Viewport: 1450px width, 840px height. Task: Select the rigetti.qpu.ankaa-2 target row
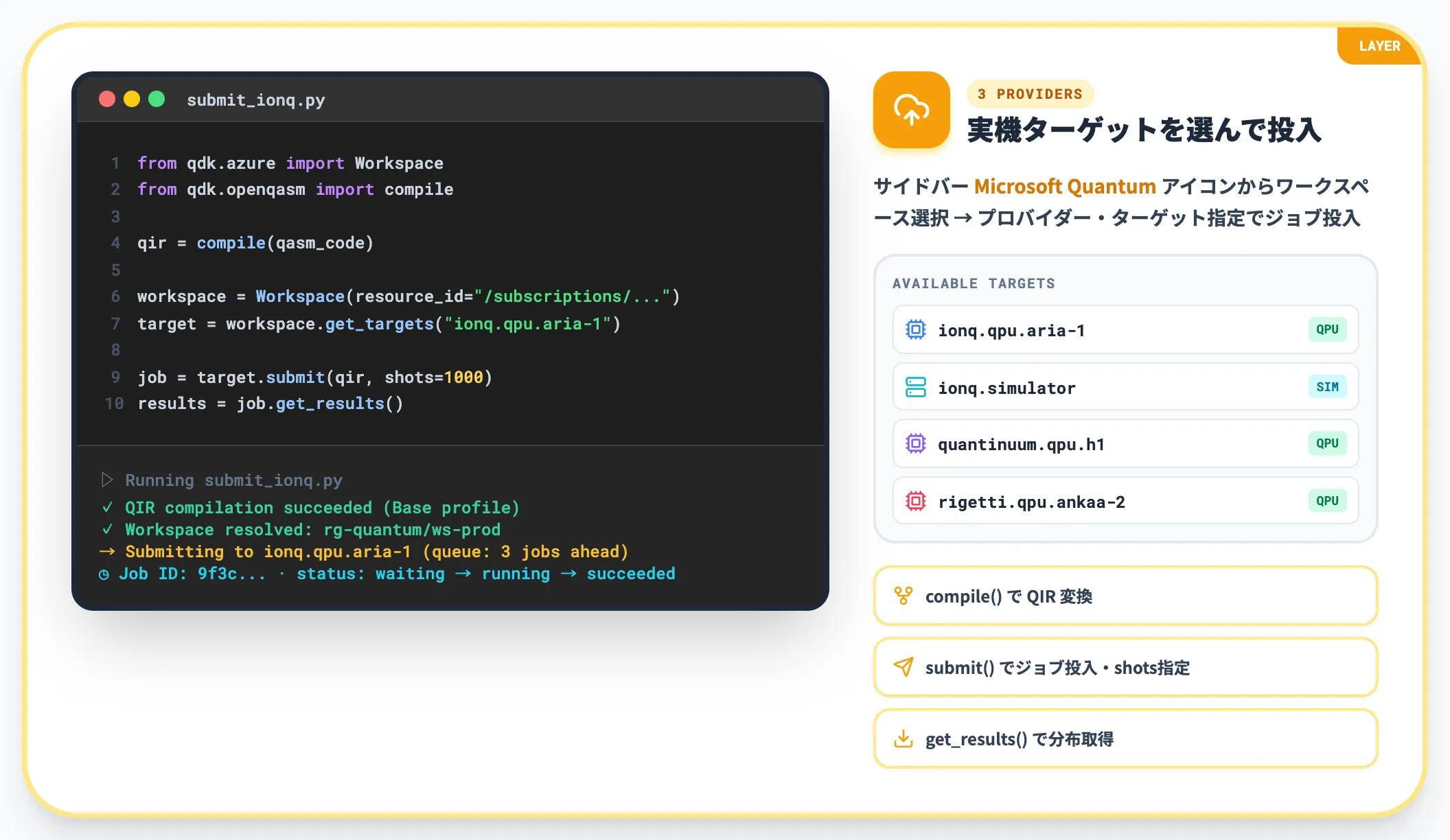point(1126,501)
